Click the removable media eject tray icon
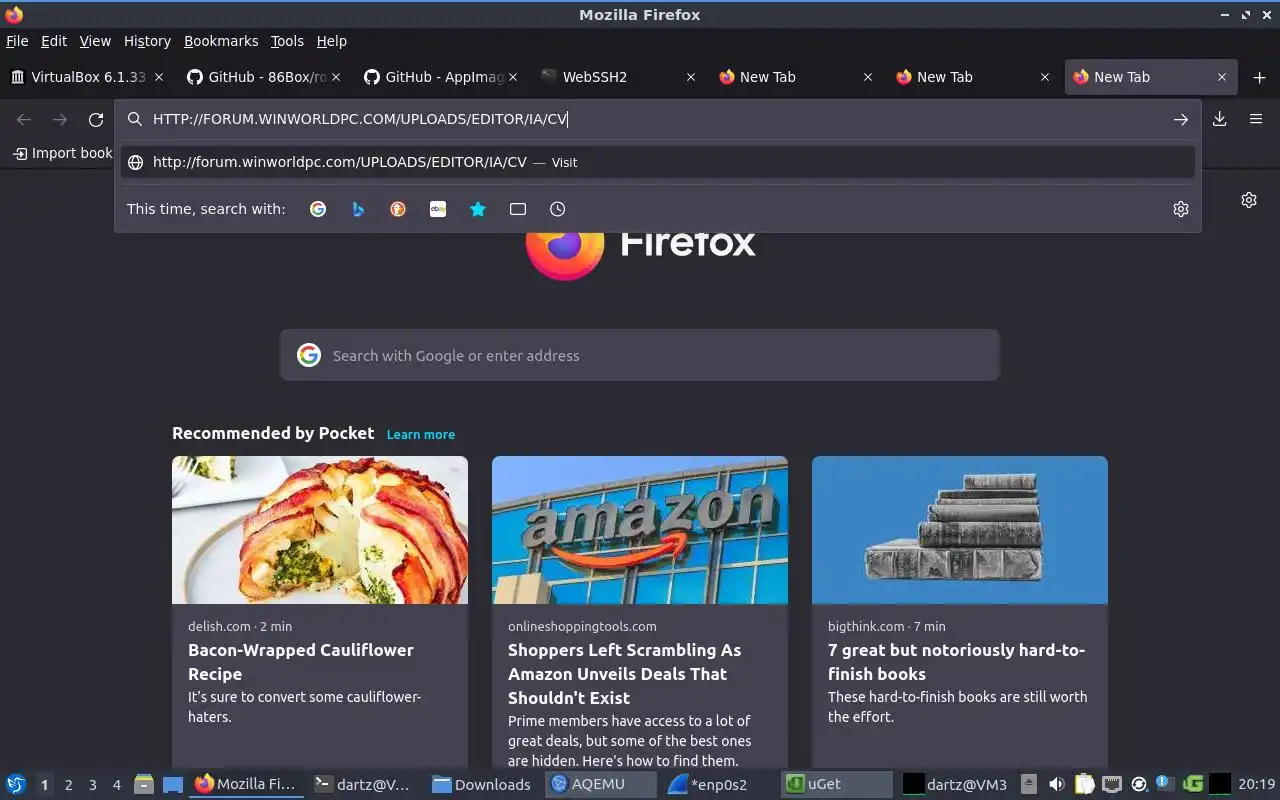 click(x=1030, y=784)
